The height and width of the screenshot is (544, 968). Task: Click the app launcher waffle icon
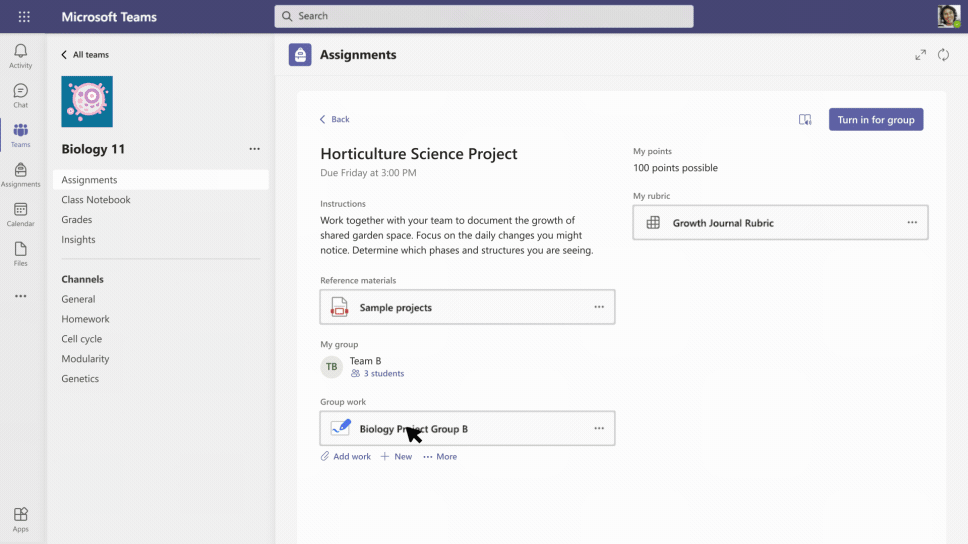[x=24, y=17]
